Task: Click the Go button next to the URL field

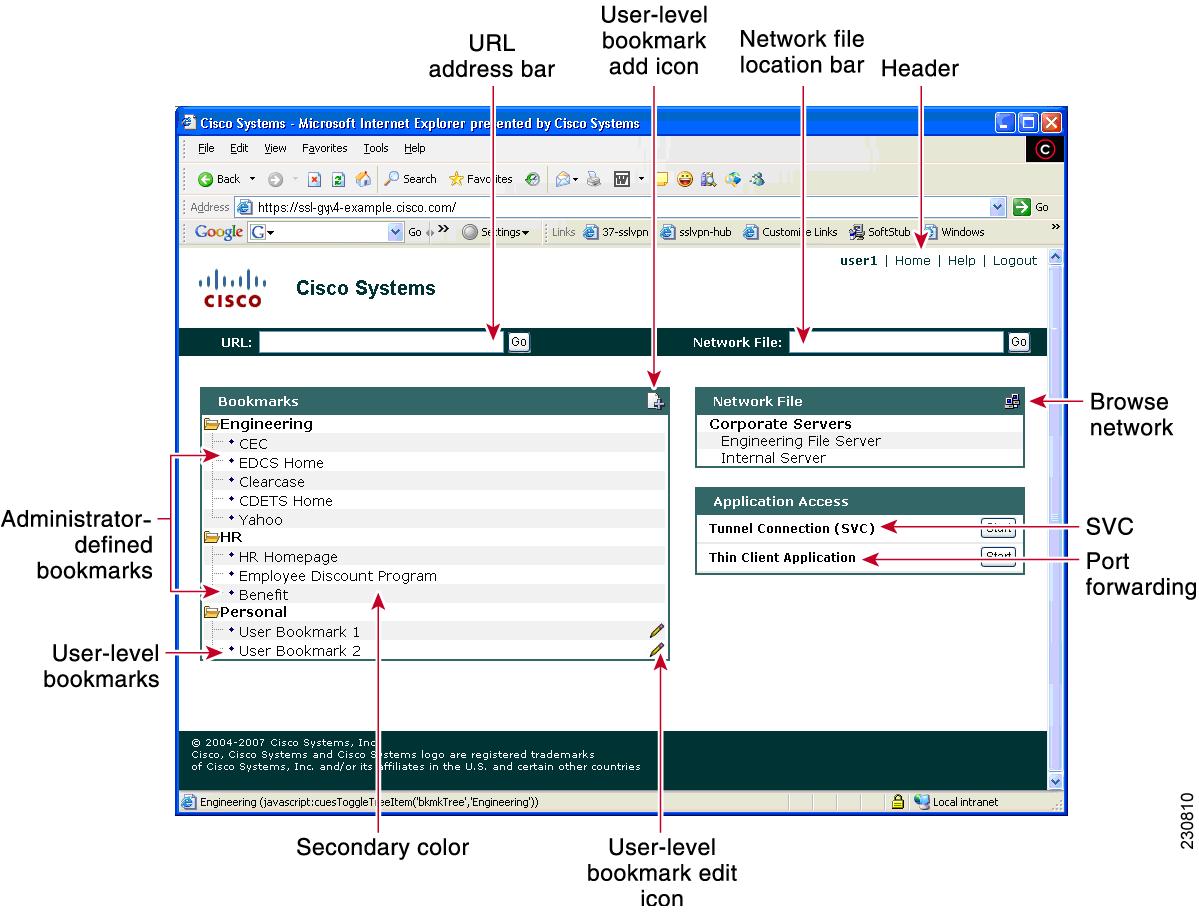Action: tap(518, 342)
